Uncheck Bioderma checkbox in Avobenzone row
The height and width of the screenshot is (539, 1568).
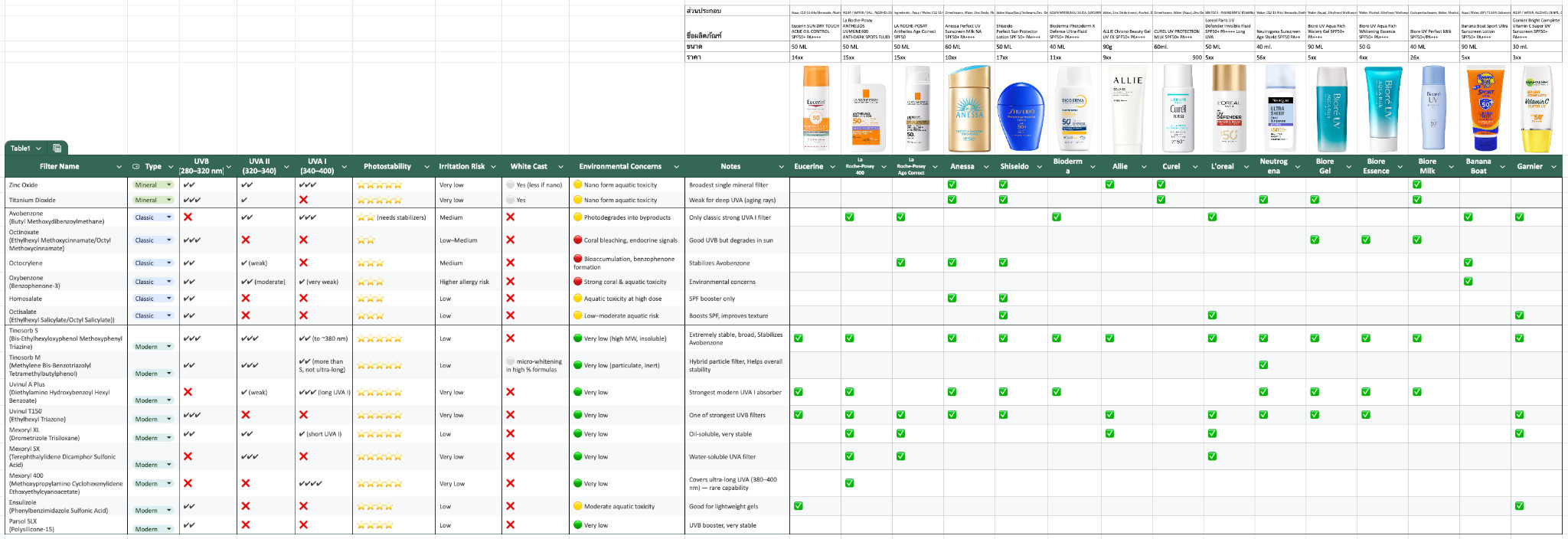coord(1056,217)
